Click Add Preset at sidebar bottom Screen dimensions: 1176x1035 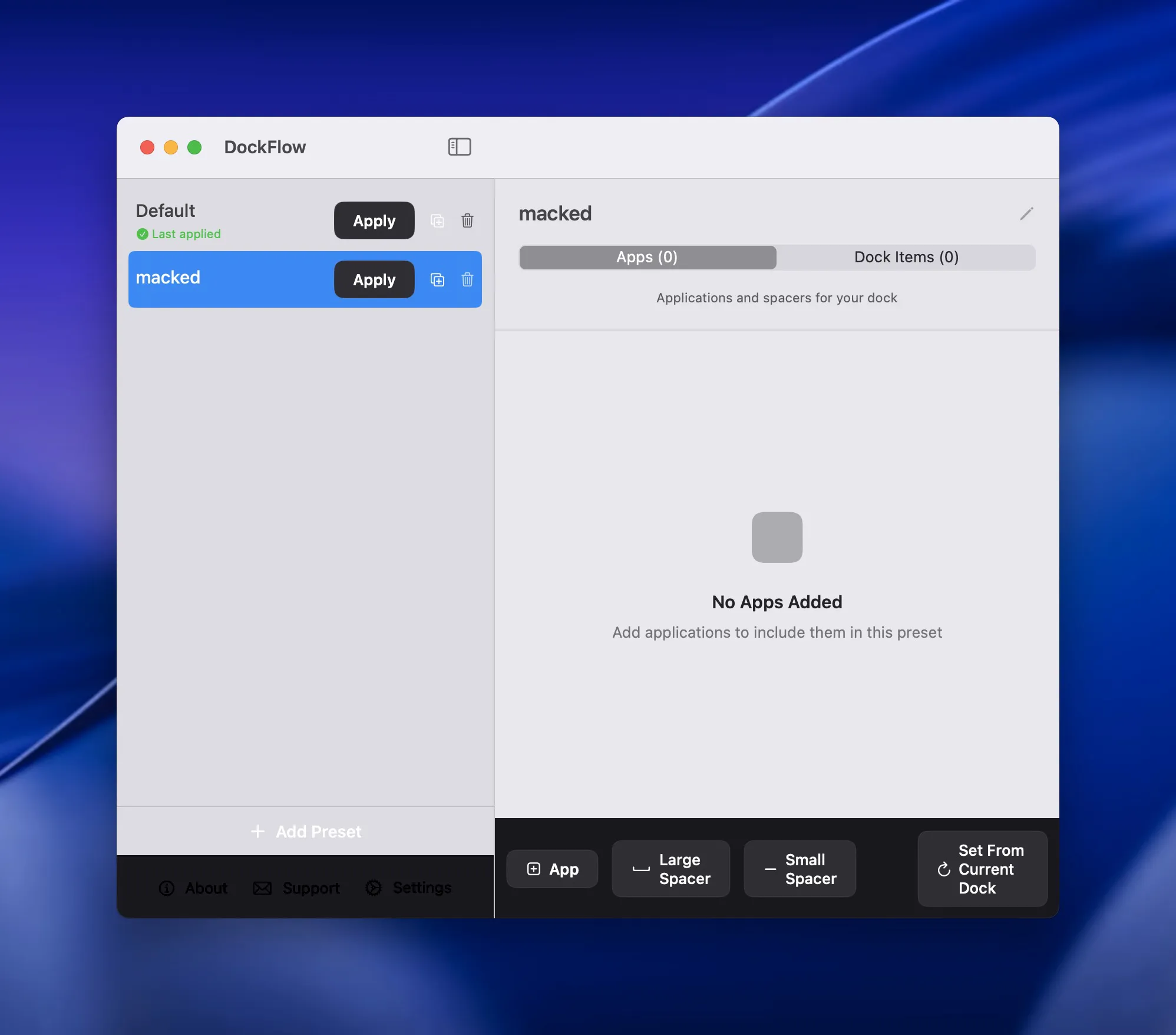click(306, 832)
